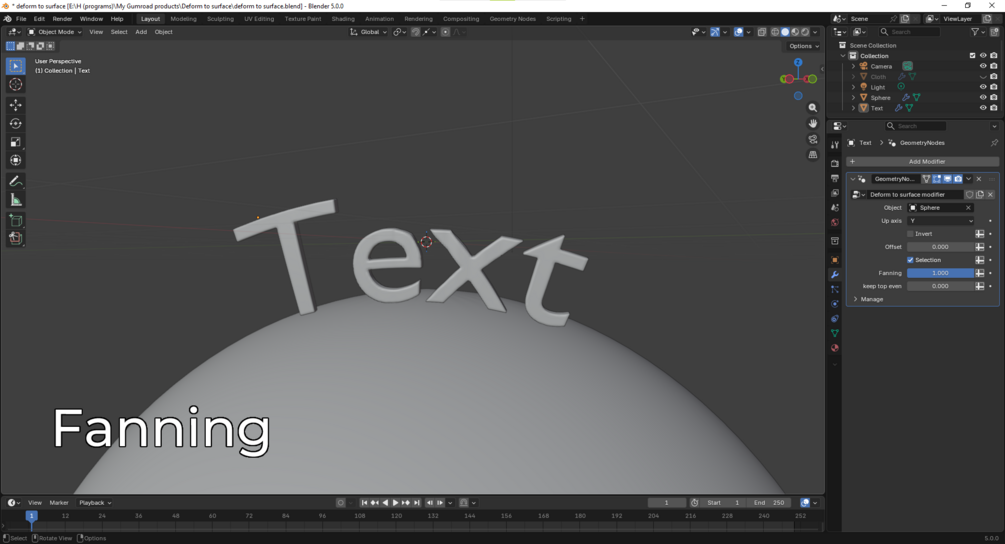Image resolution: width=1005 pixels, height=544 pixels.
Task: Click the pan view hand icon
Action: tap(813, 123)
